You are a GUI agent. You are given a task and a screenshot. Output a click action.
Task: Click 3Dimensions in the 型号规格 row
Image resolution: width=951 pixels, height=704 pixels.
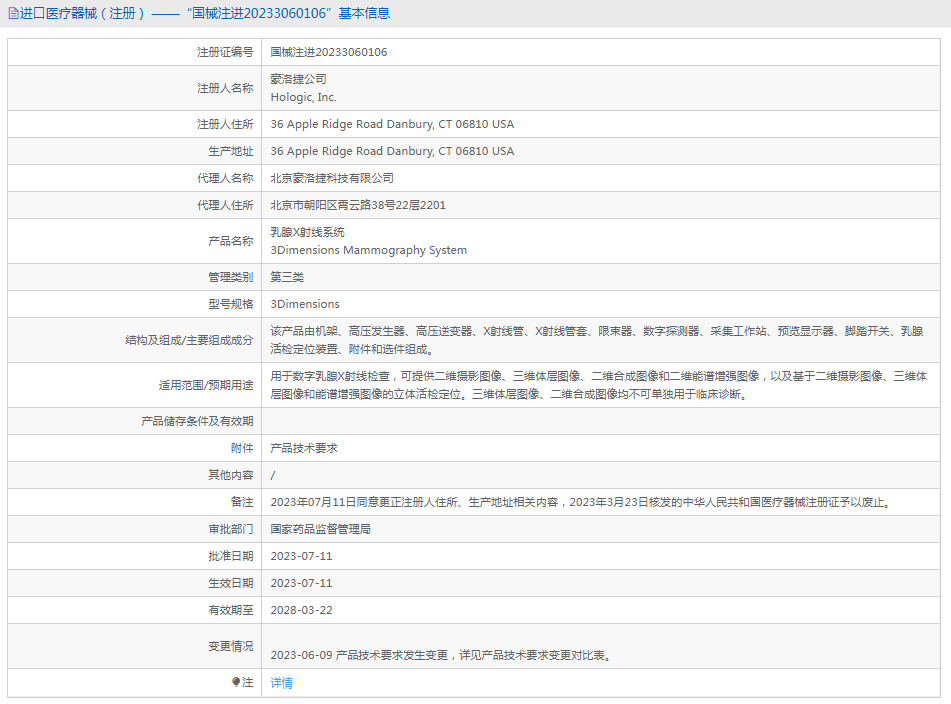pyautogui.click(x=305, y=304)
